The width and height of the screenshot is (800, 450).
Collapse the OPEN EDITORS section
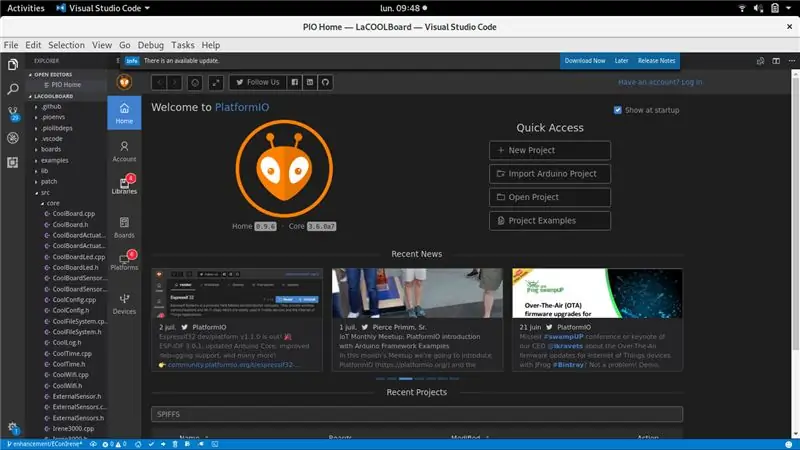[x=53, y=74]
